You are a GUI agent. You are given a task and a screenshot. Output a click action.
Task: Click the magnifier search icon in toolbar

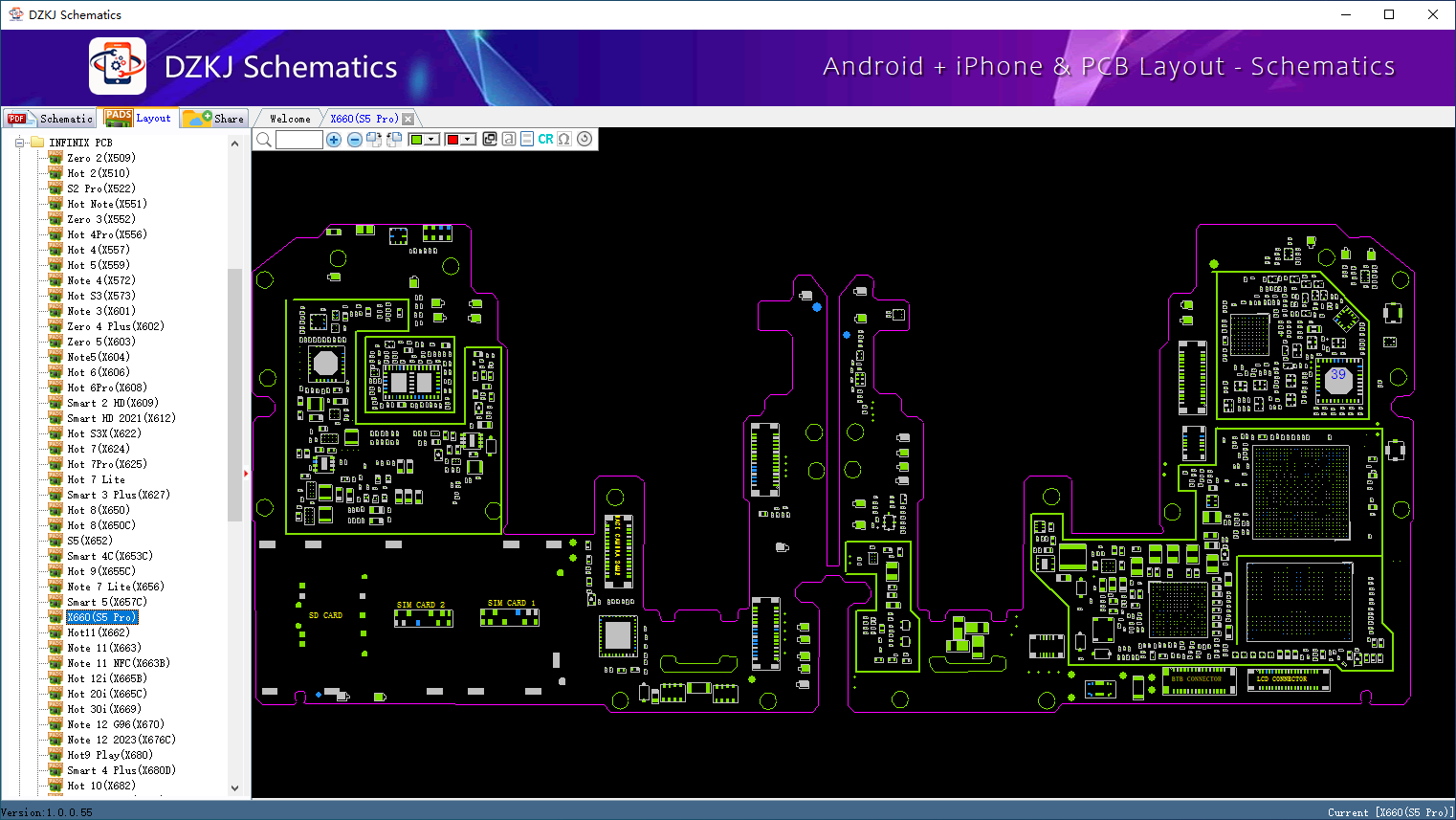(x=263, y=140)
